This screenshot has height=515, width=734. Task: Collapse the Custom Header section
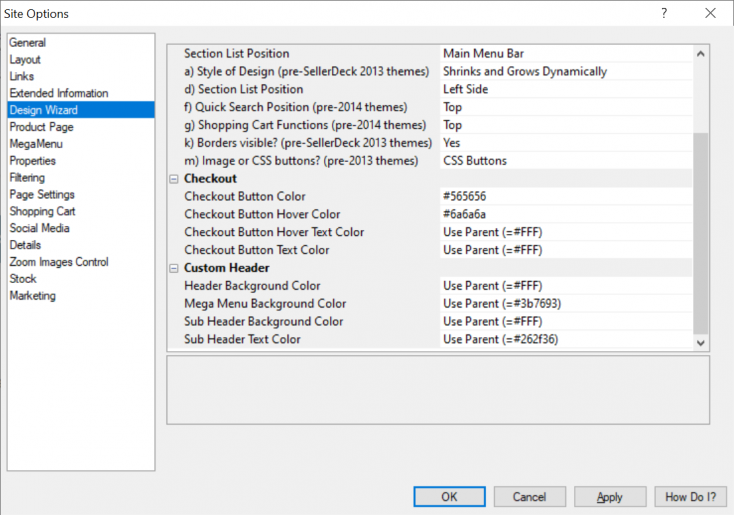174,268
